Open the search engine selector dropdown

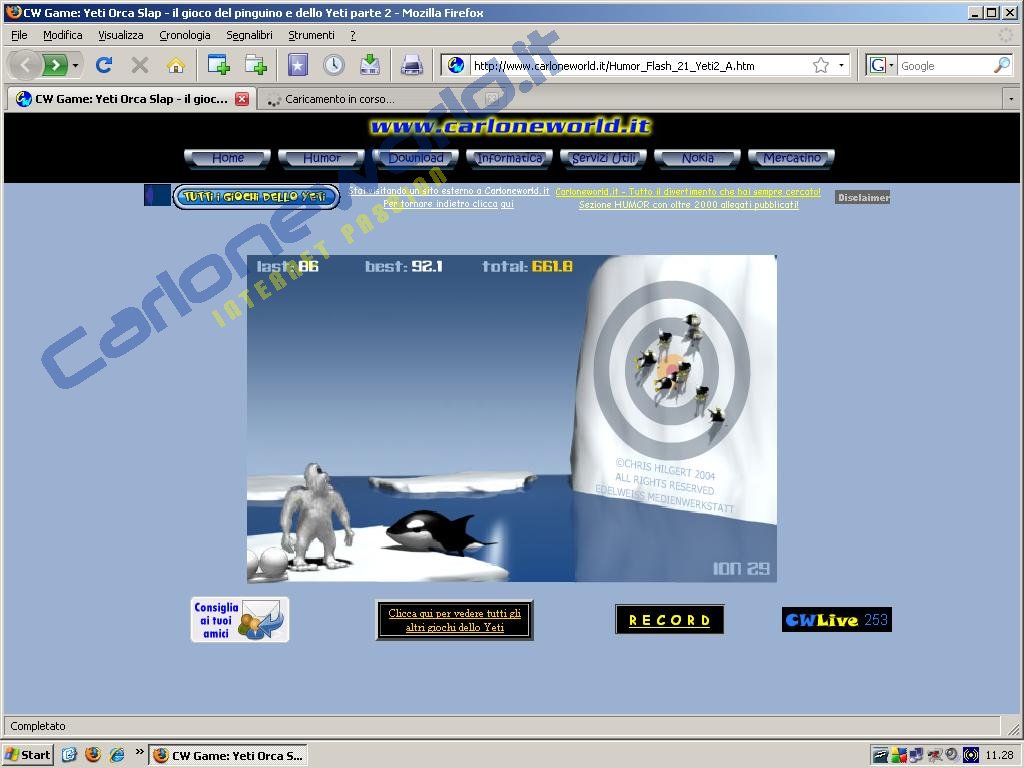click(882, 65)
